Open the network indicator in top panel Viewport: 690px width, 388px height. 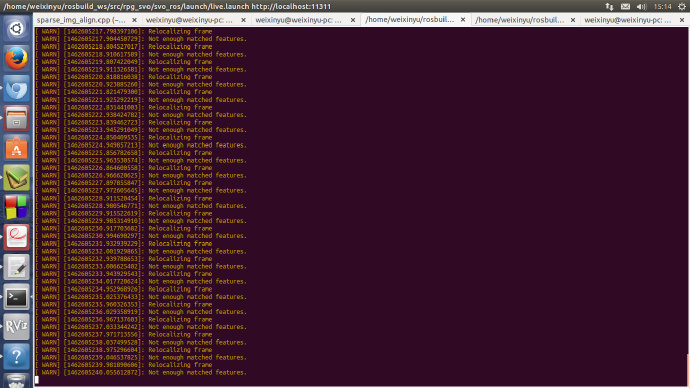(x=609, y=6)
